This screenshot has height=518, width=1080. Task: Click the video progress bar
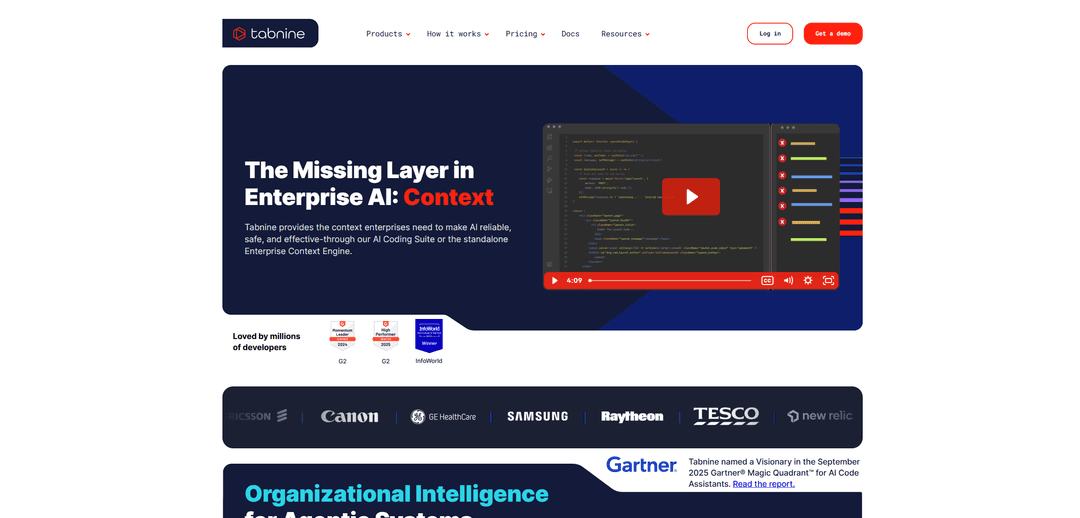click(670, 280)
